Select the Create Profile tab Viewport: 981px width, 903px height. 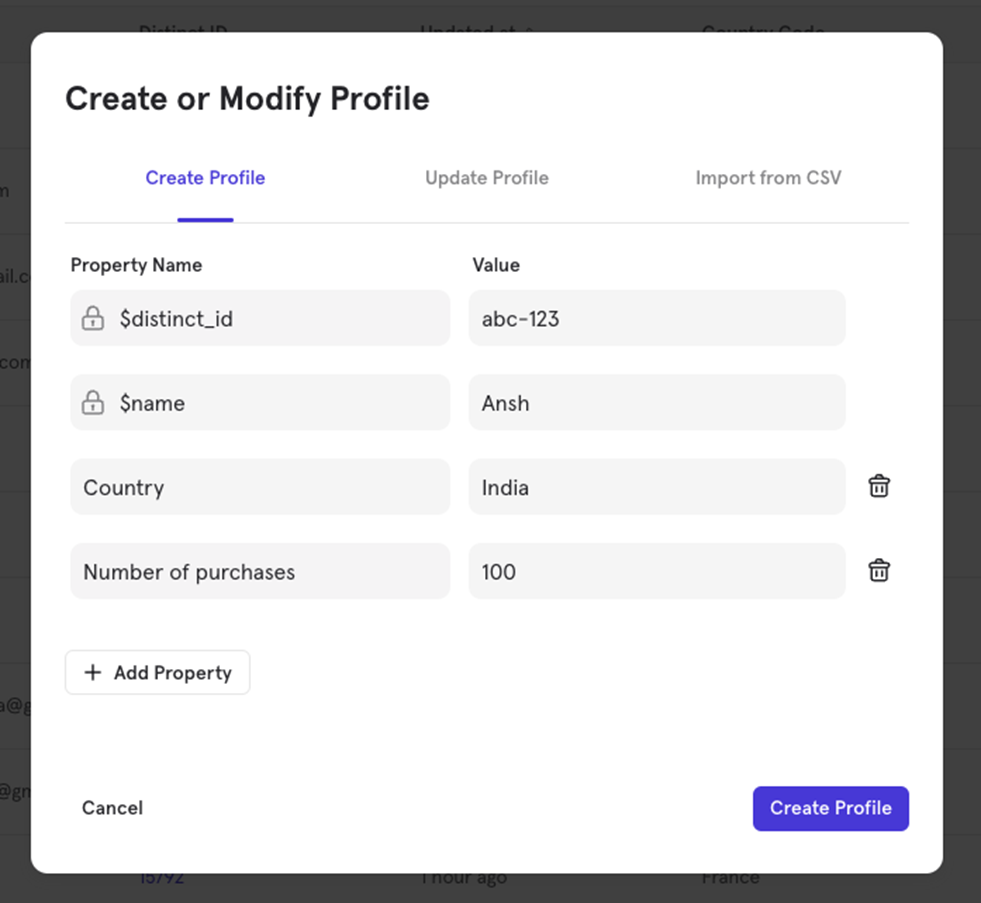[x=205, y=178]
